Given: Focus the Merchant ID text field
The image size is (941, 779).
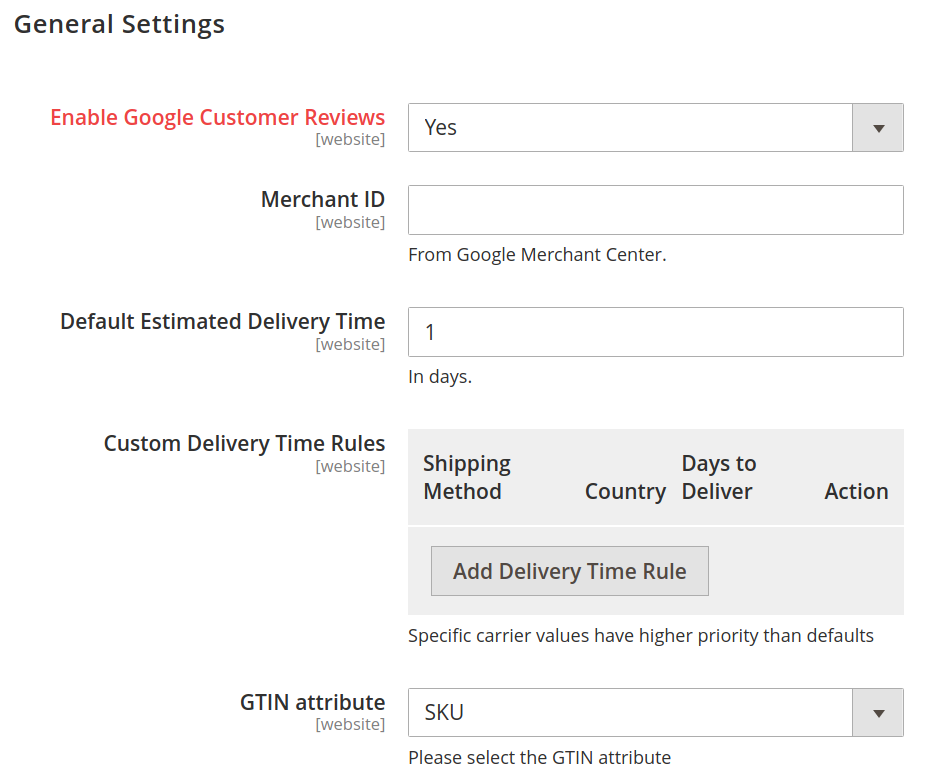Looking at the screenshot, I should [655, 210].
